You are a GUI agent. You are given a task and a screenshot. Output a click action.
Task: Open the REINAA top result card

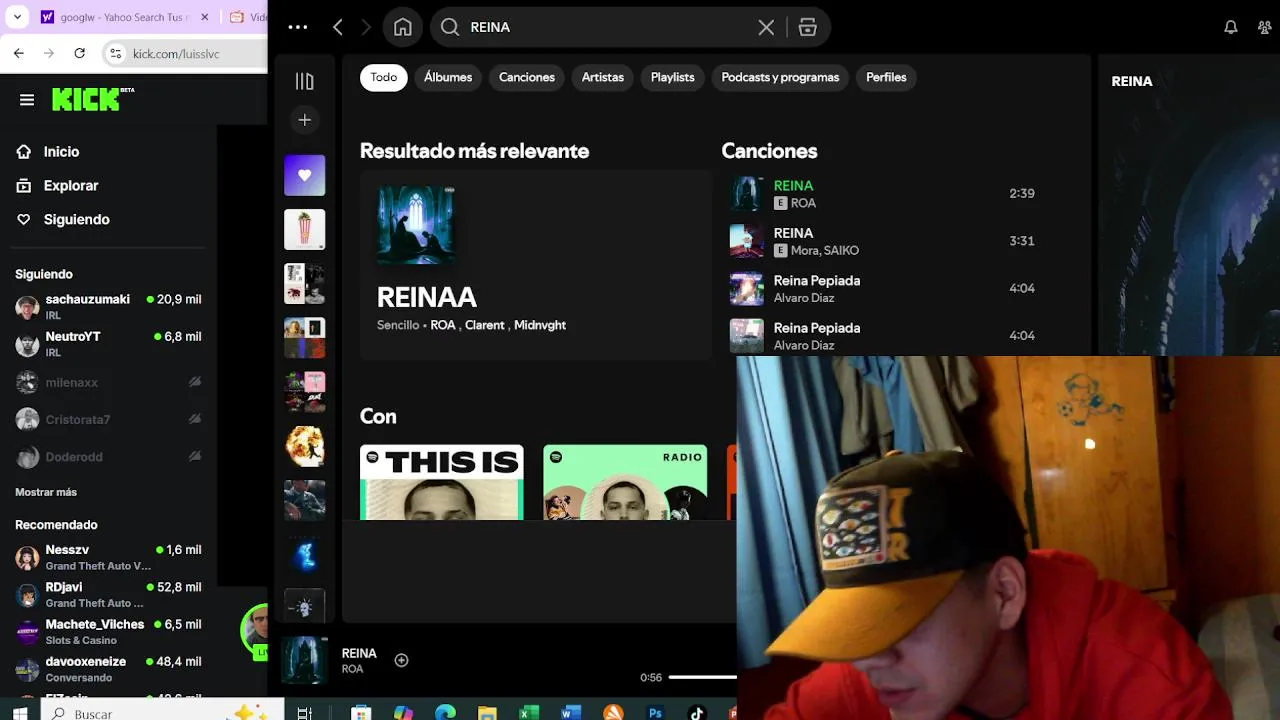point(535,266)
